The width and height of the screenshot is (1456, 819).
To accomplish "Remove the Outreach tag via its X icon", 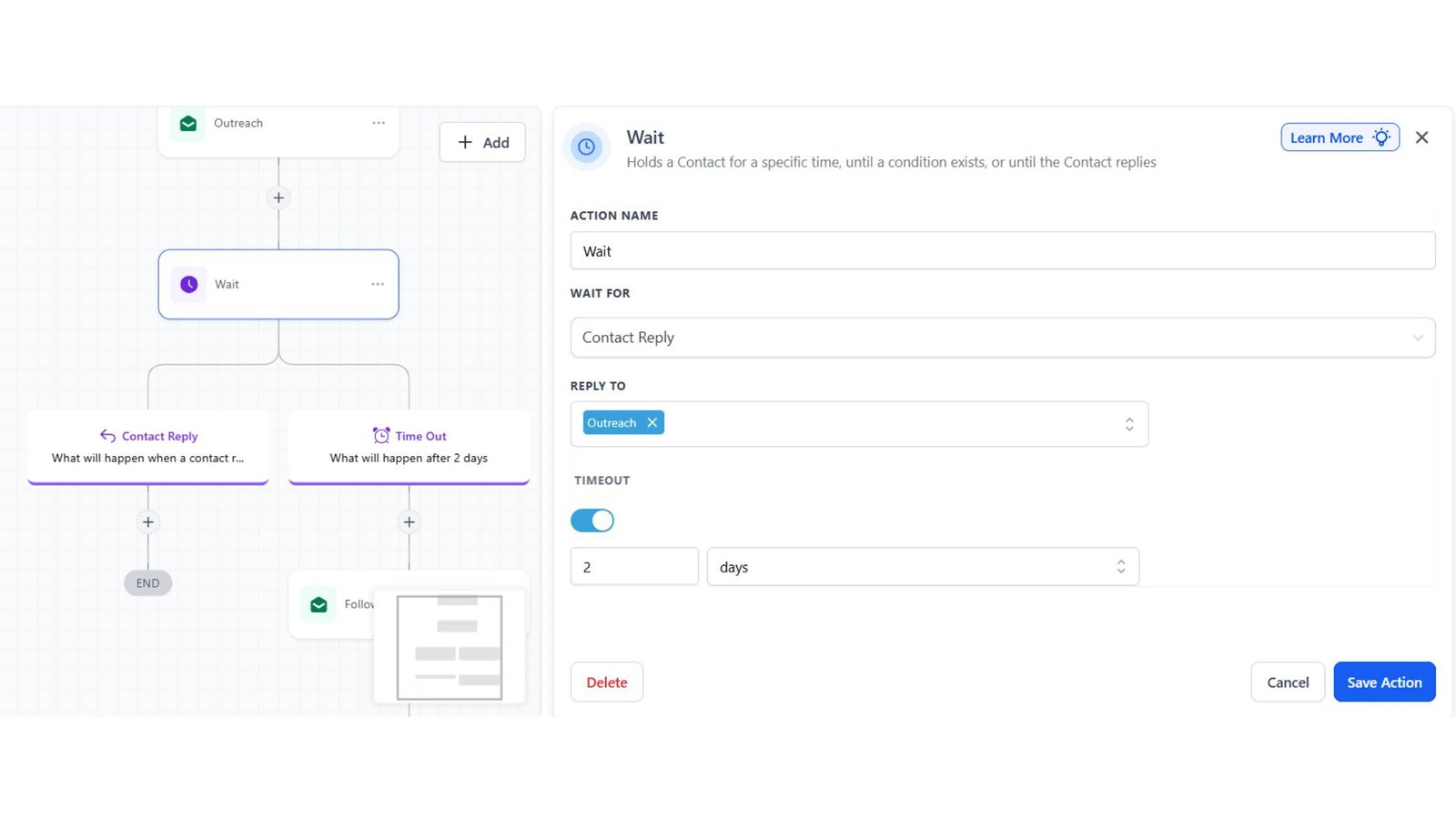I will point(652,422).
